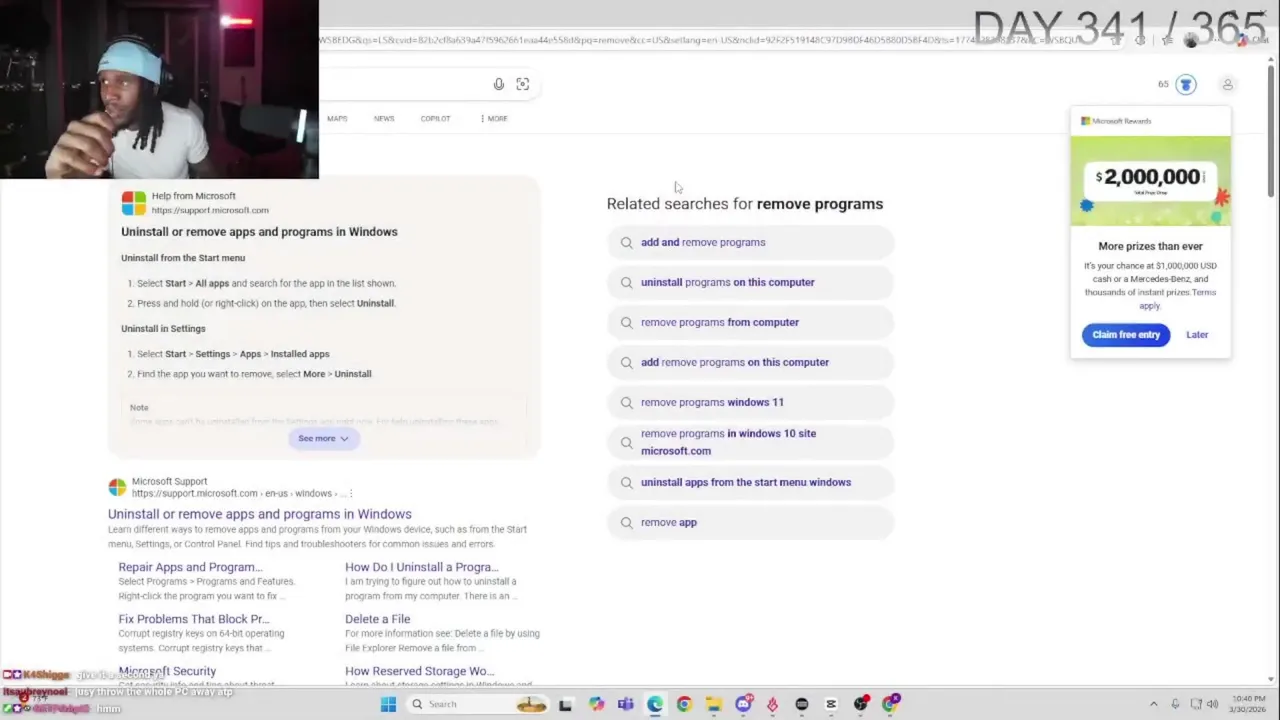Image resolution: width=1280 pixels, height=720 pixels.
Task: Select the 'remove app' suggestion
Action: (750, 522)
